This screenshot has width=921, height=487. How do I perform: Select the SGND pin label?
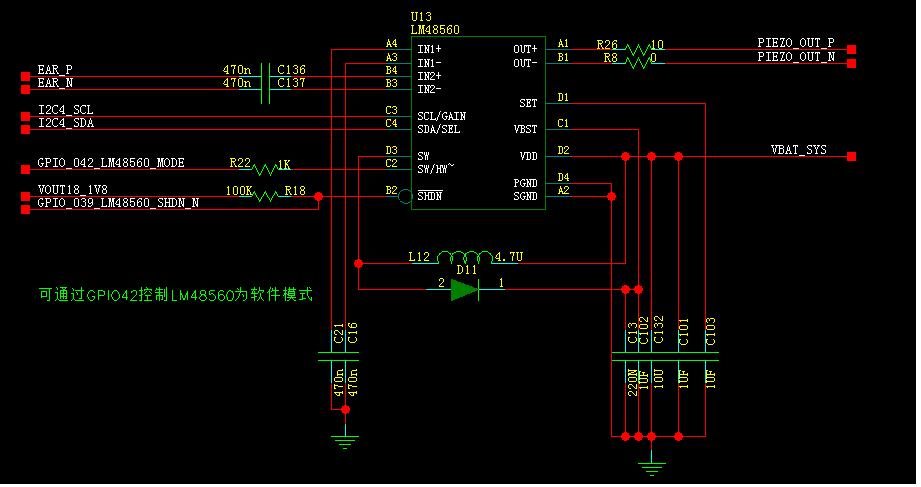tap(525, 196)
